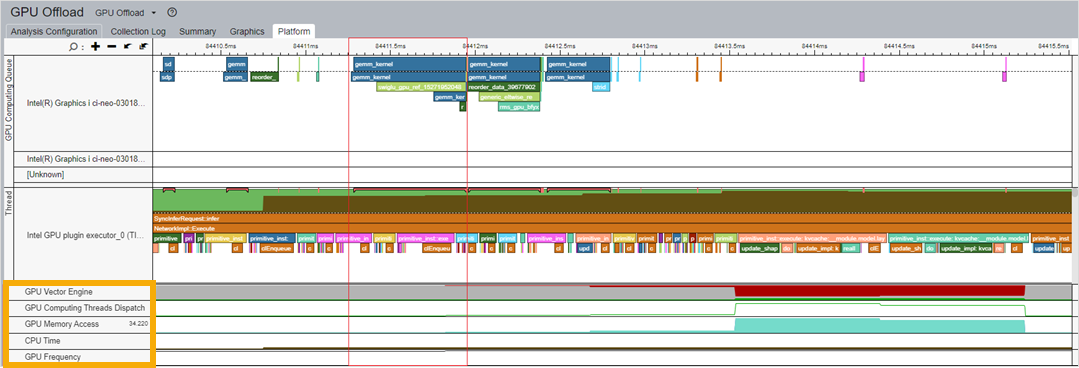
Task: Click the swiglu_gpu_ref kernel block
Action: point(420,87)
